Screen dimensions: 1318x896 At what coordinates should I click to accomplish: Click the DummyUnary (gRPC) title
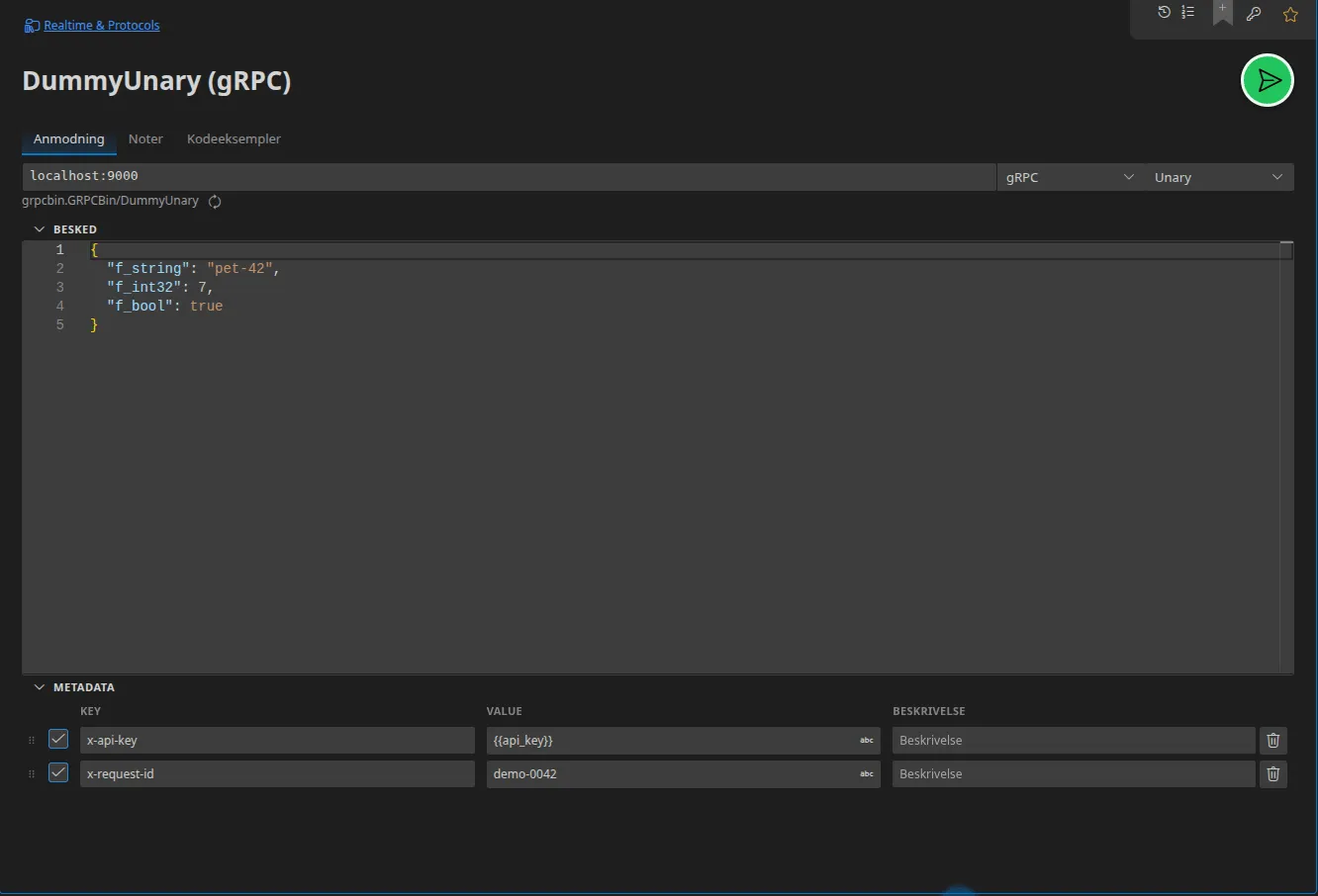[x=156, y=81]
